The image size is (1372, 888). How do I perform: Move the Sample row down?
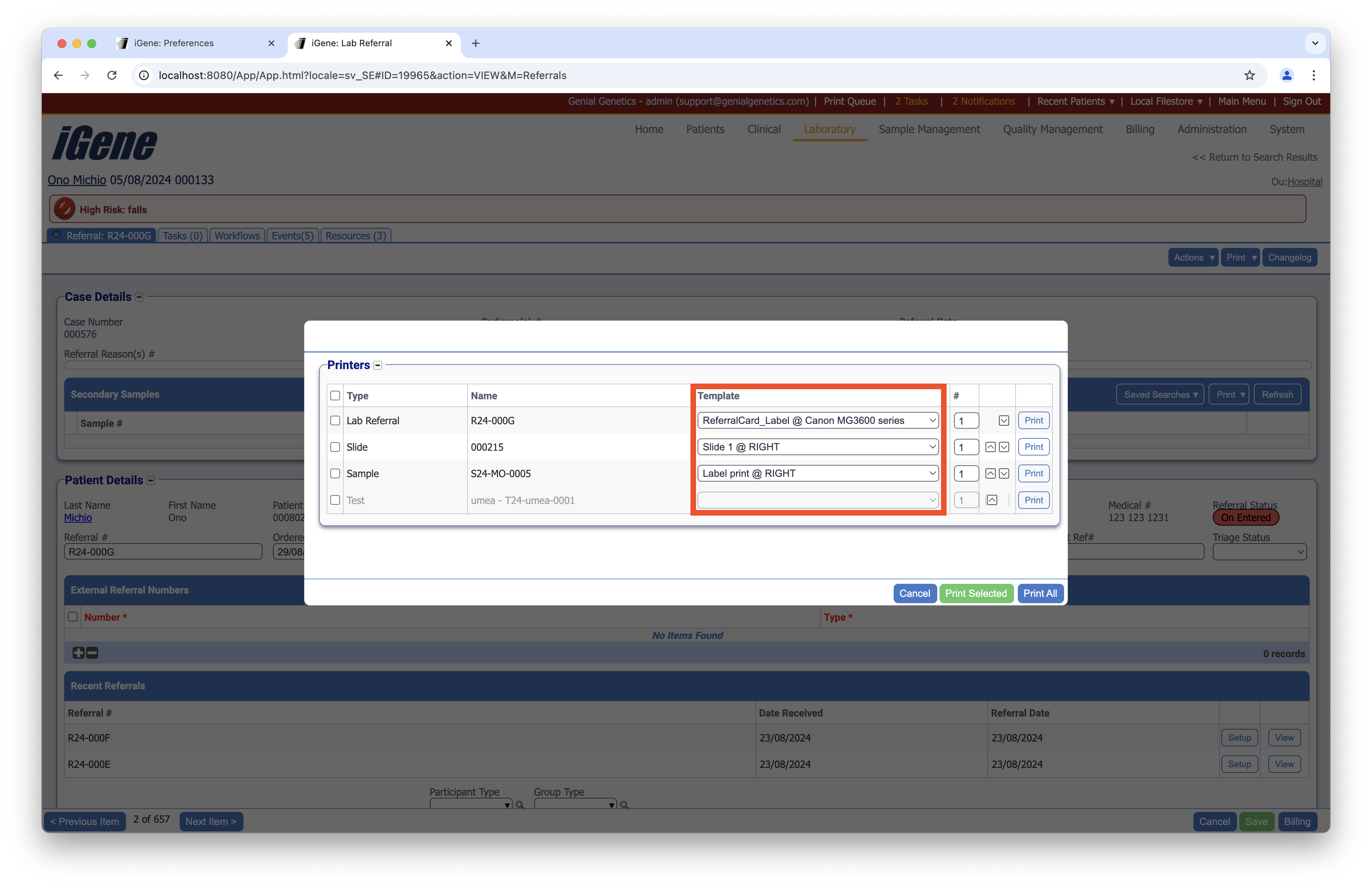(x=1004, y=474)
